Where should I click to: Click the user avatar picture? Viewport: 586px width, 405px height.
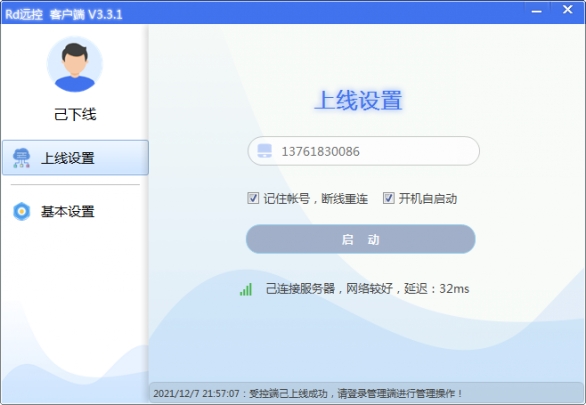[75, 64]
